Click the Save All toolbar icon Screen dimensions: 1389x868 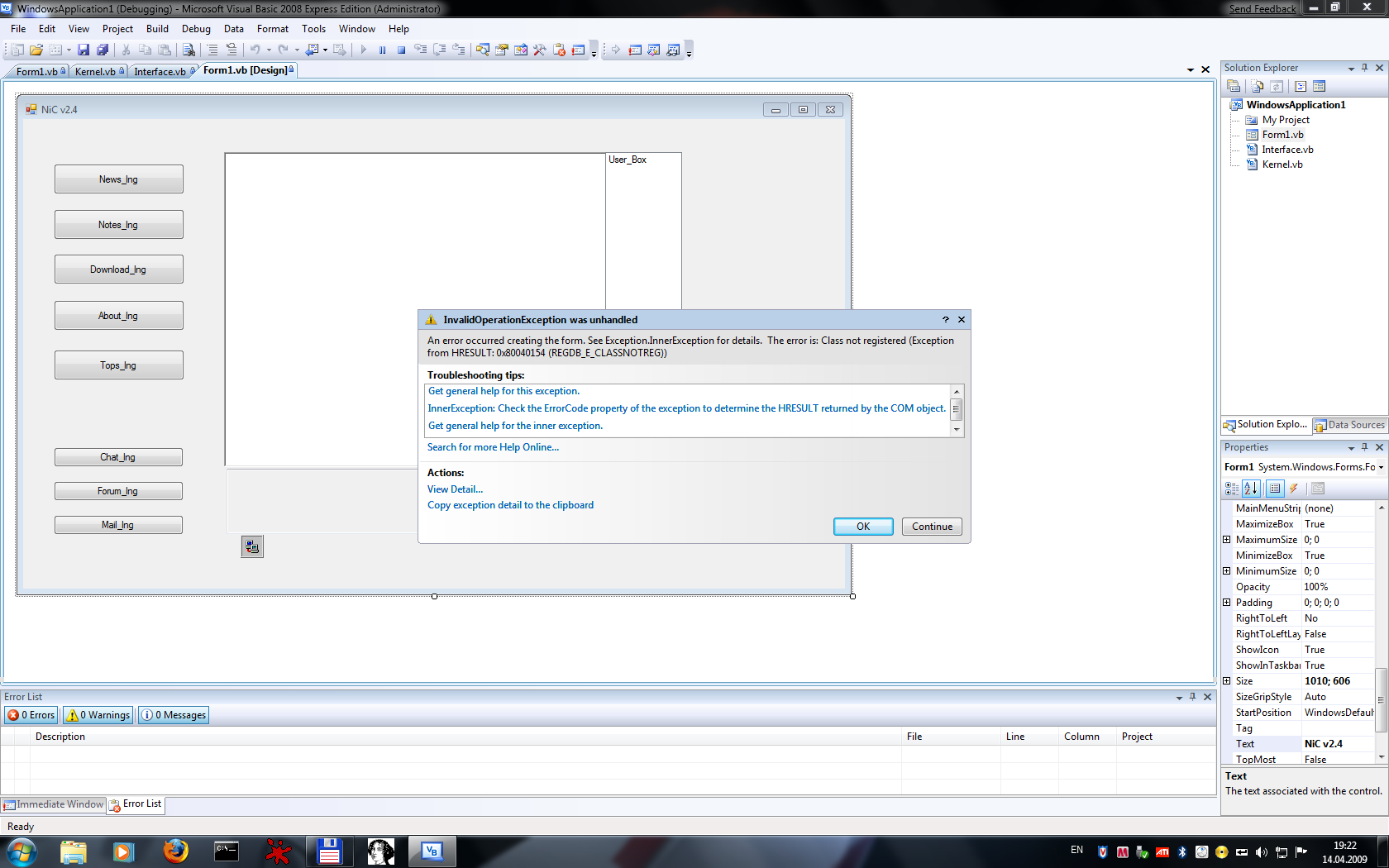click(103, 50)
